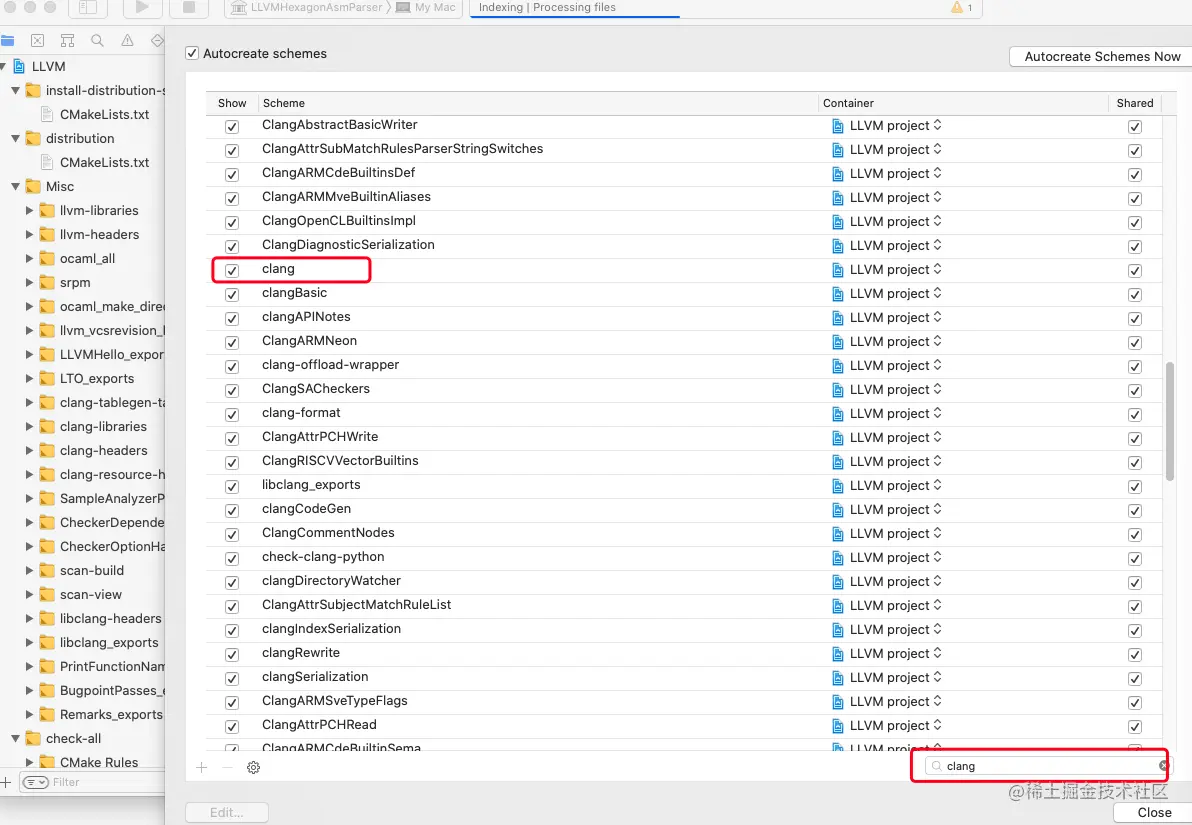
Task: Expand the clang-libraries folder
Action: coord(29,427)
